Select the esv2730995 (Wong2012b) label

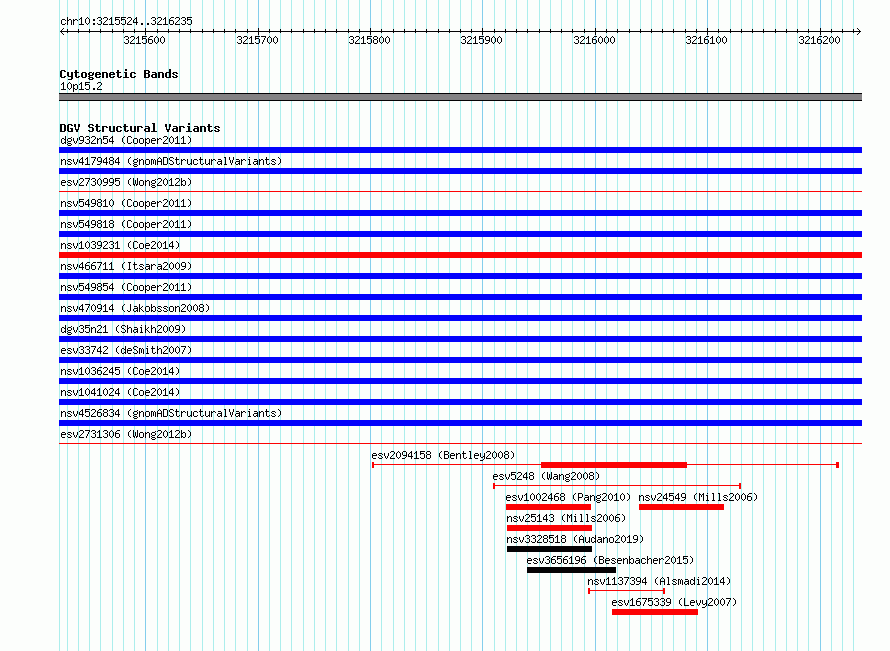[x=126, y=182]
